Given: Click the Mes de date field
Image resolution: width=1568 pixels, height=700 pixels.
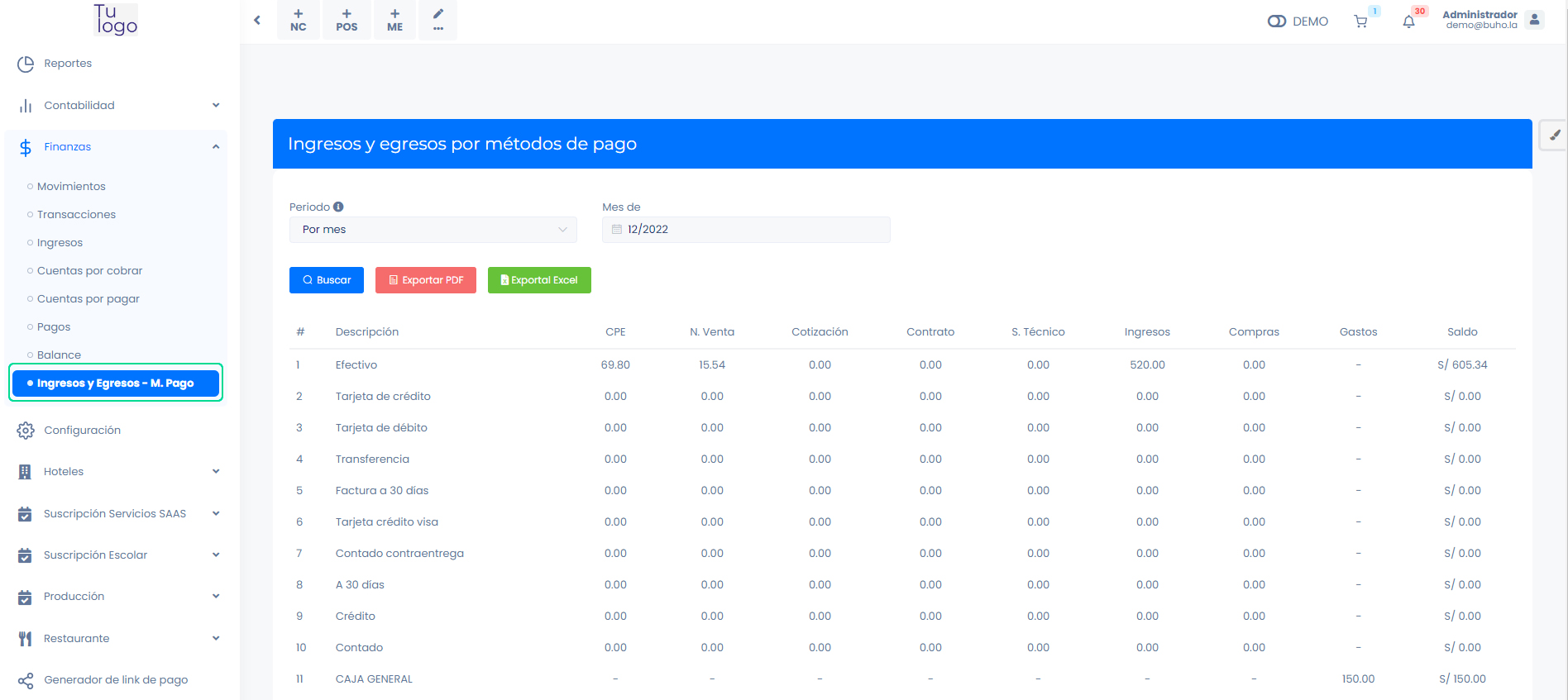Looking at the screenshot, I should (745, 230).
